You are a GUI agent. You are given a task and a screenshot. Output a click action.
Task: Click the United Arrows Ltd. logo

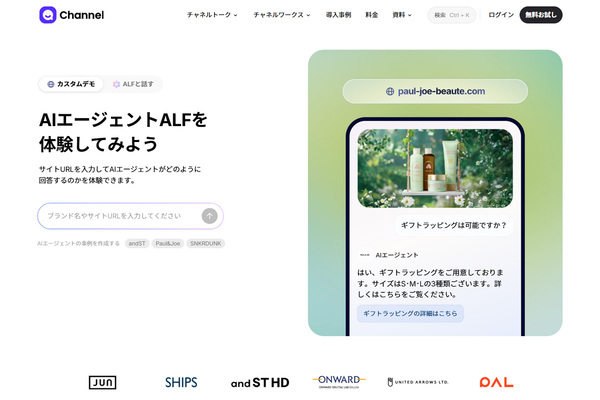(x=417, y=382)
